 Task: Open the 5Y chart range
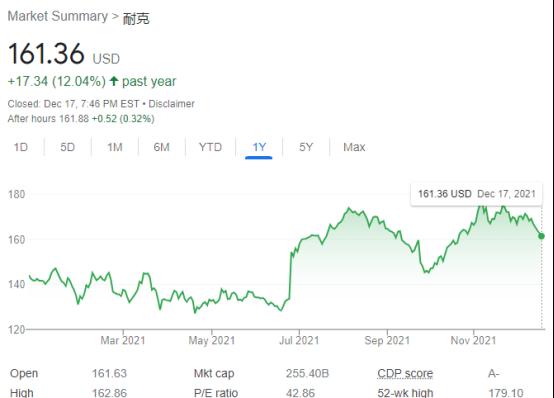[x=306, y=147]
